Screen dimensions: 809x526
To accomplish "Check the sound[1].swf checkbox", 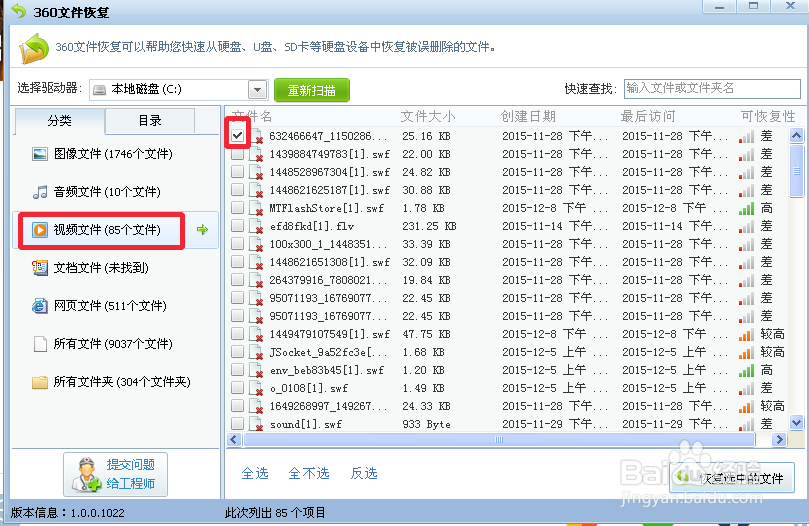I will (237, 424).
